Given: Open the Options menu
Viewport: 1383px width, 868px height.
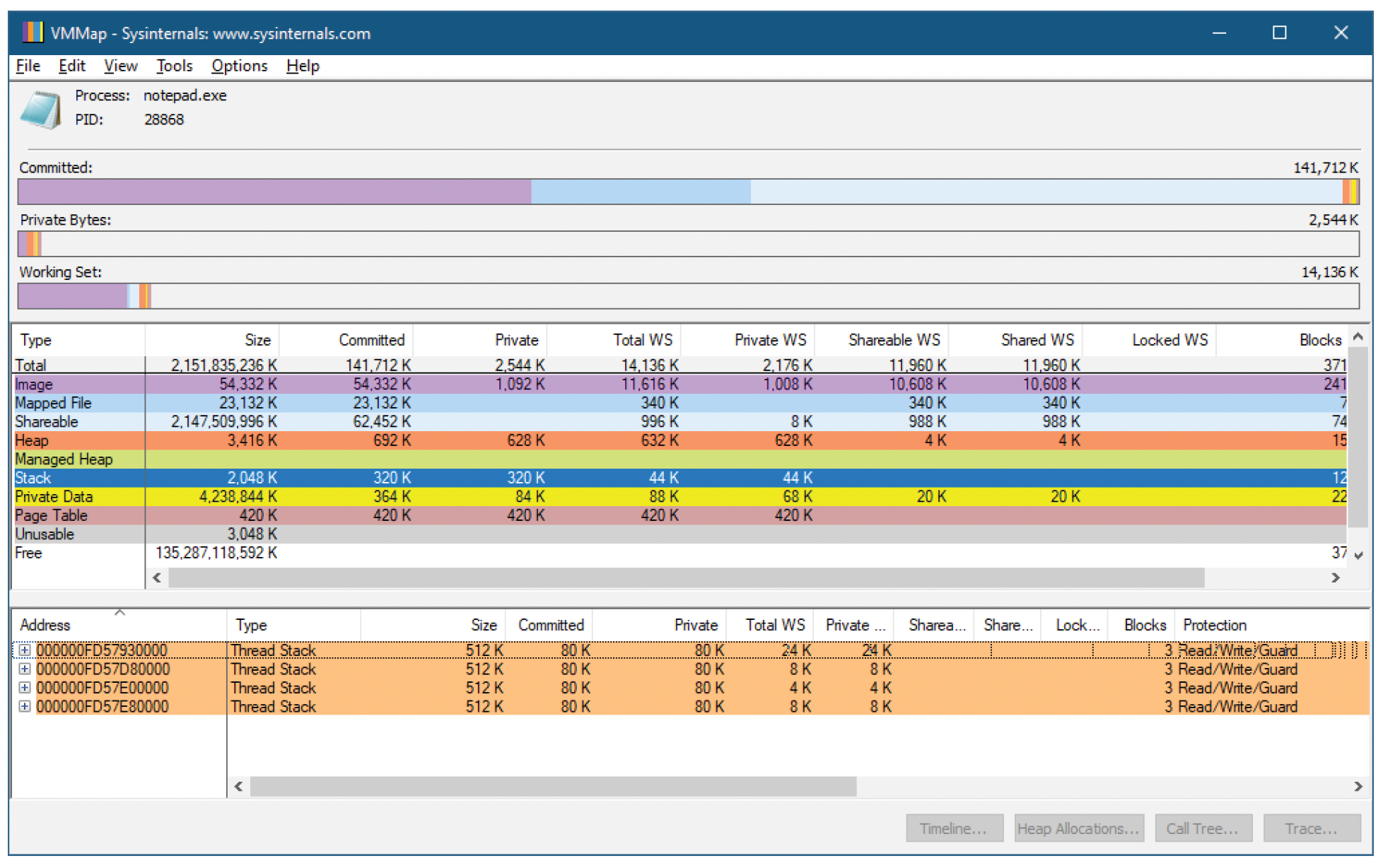Looking at the screenshot, I should [240, 66].
